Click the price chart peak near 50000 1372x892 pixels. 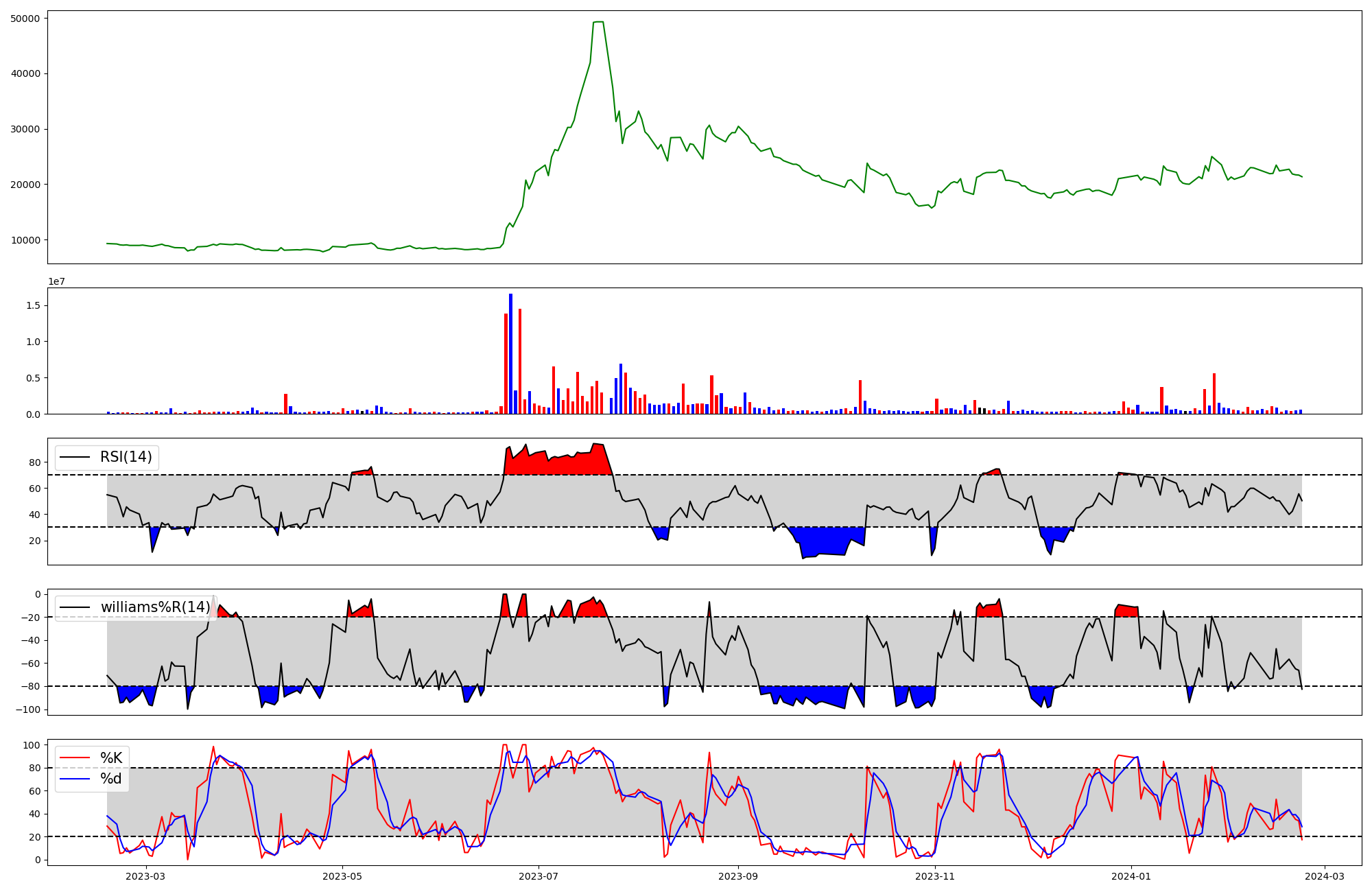click(x=598, y=23)
